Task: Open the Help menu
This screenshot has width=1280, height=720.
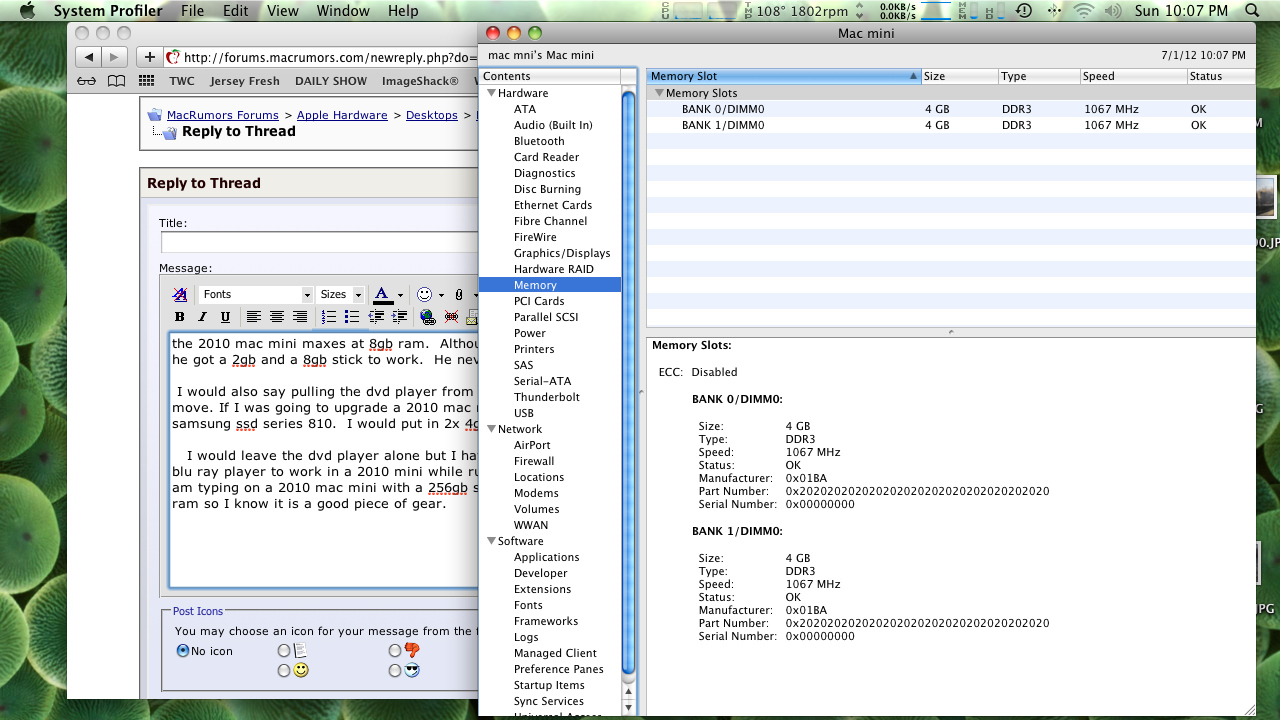Action: 403,11
